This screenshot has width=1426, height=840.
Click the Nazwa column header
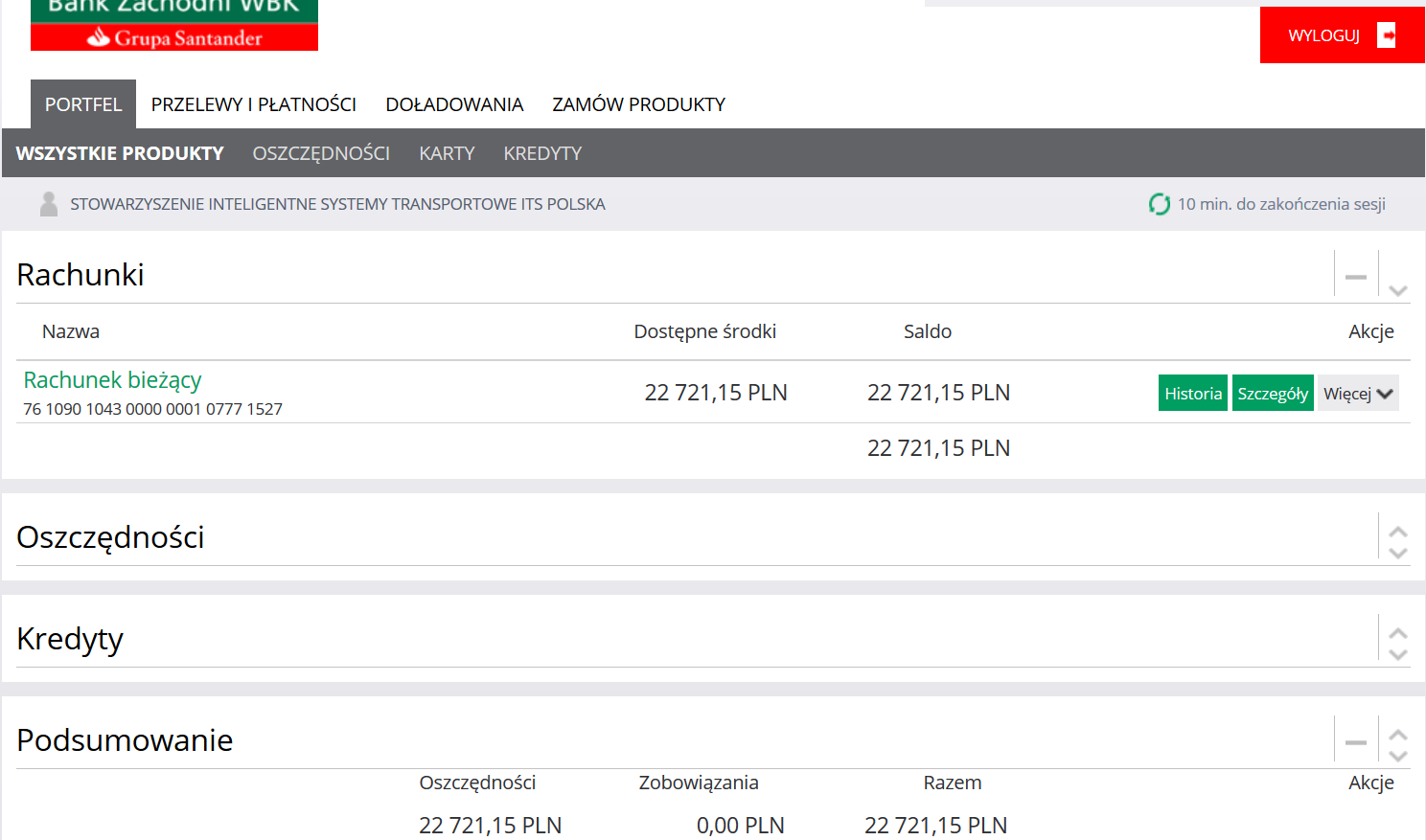coord(71,331)
